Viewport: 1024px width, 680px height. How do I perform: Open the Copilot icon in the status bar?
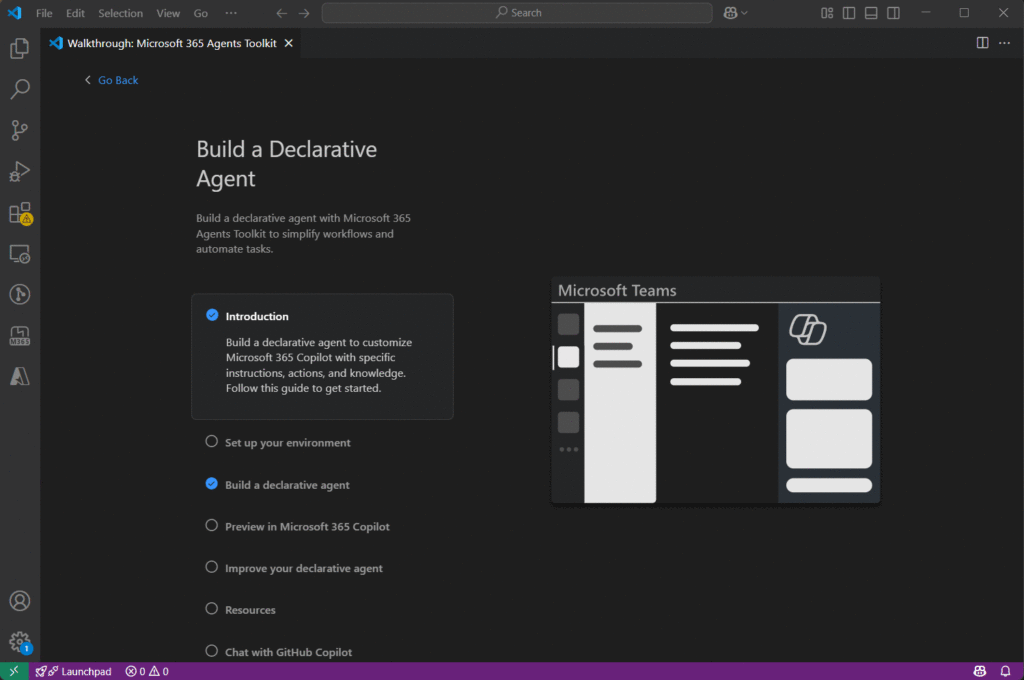point(978,671)
